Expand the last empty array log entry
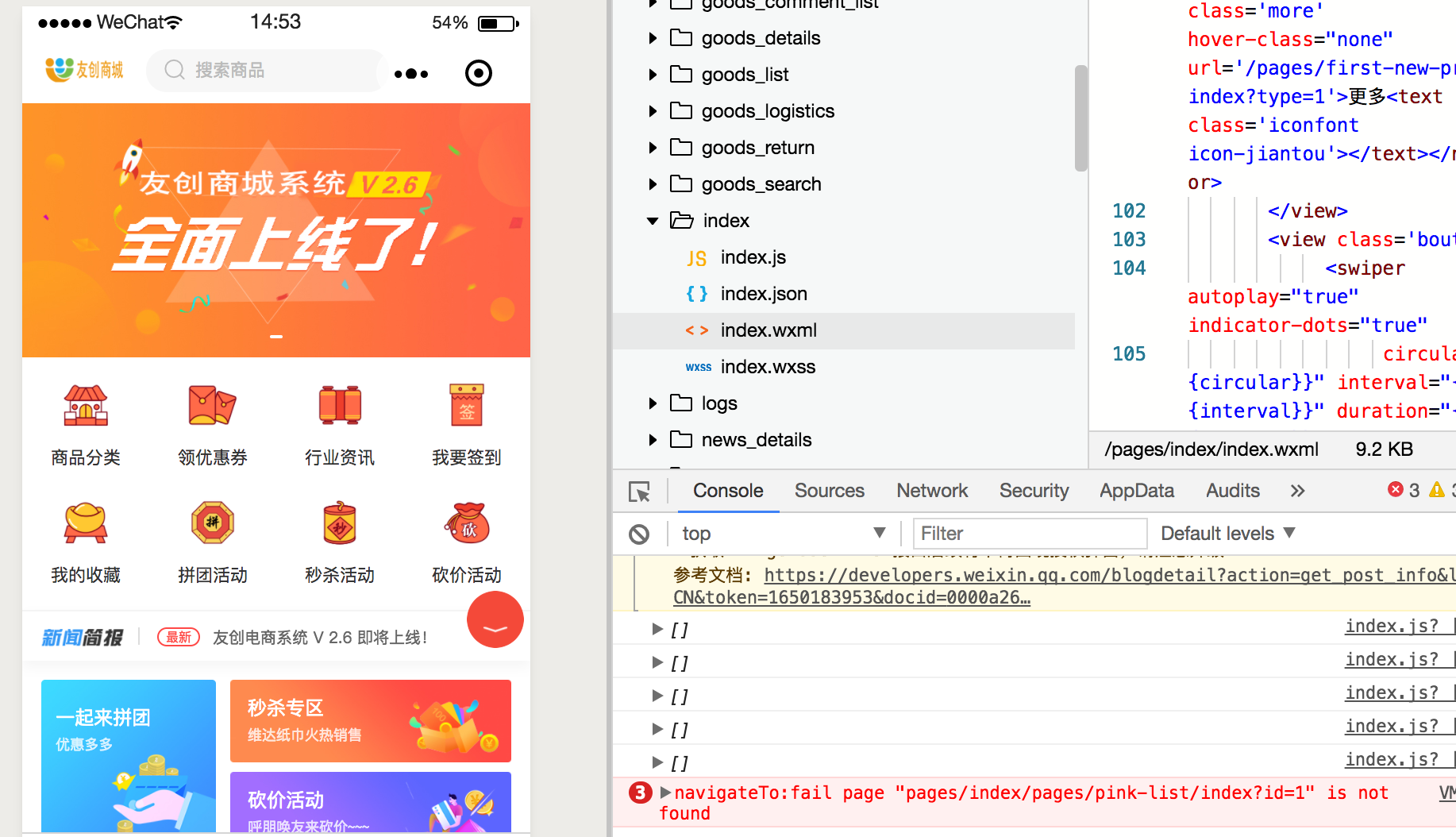 point(657,762)
